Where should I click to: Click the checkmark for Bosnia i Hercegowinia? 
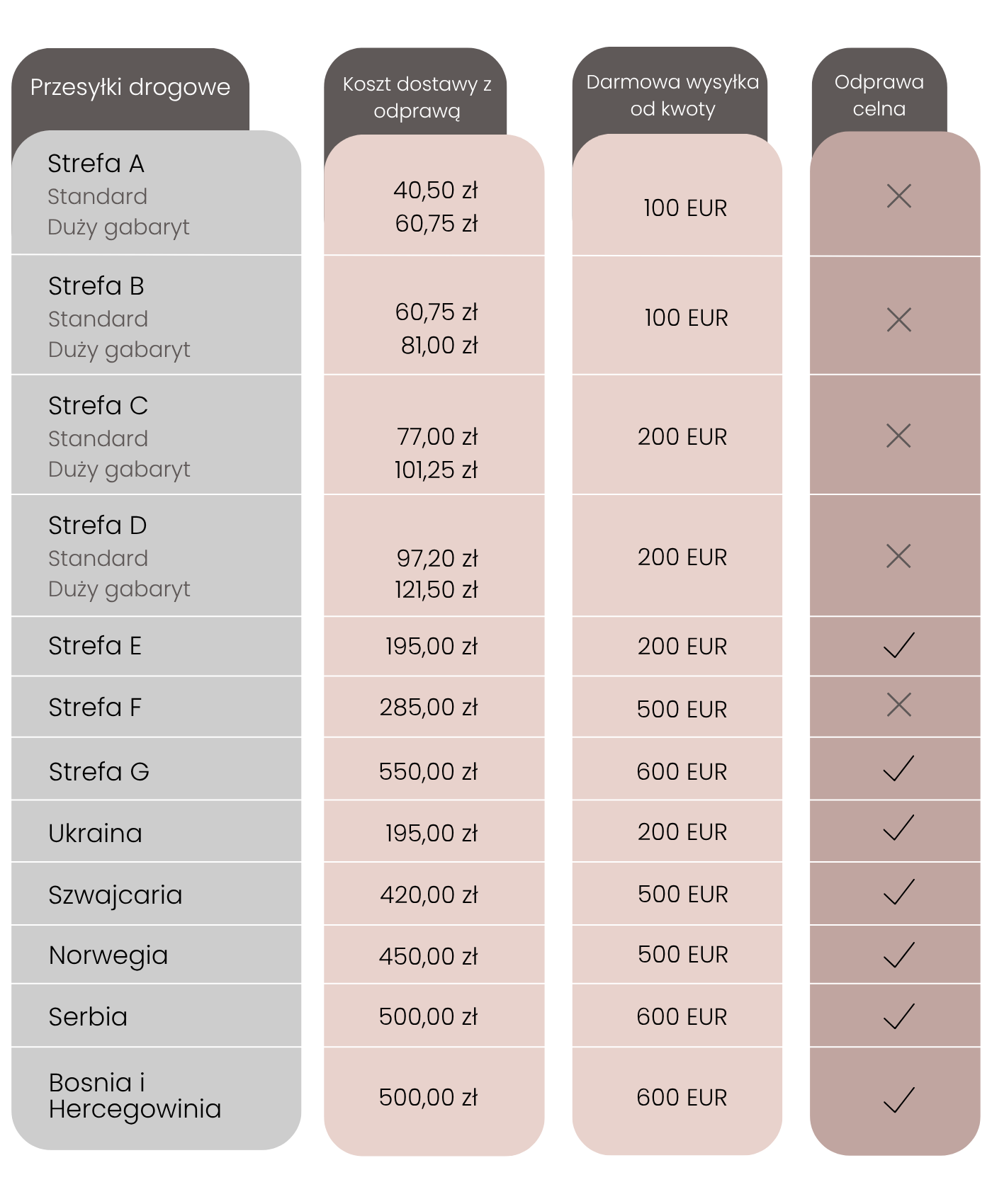[898, 1100]
